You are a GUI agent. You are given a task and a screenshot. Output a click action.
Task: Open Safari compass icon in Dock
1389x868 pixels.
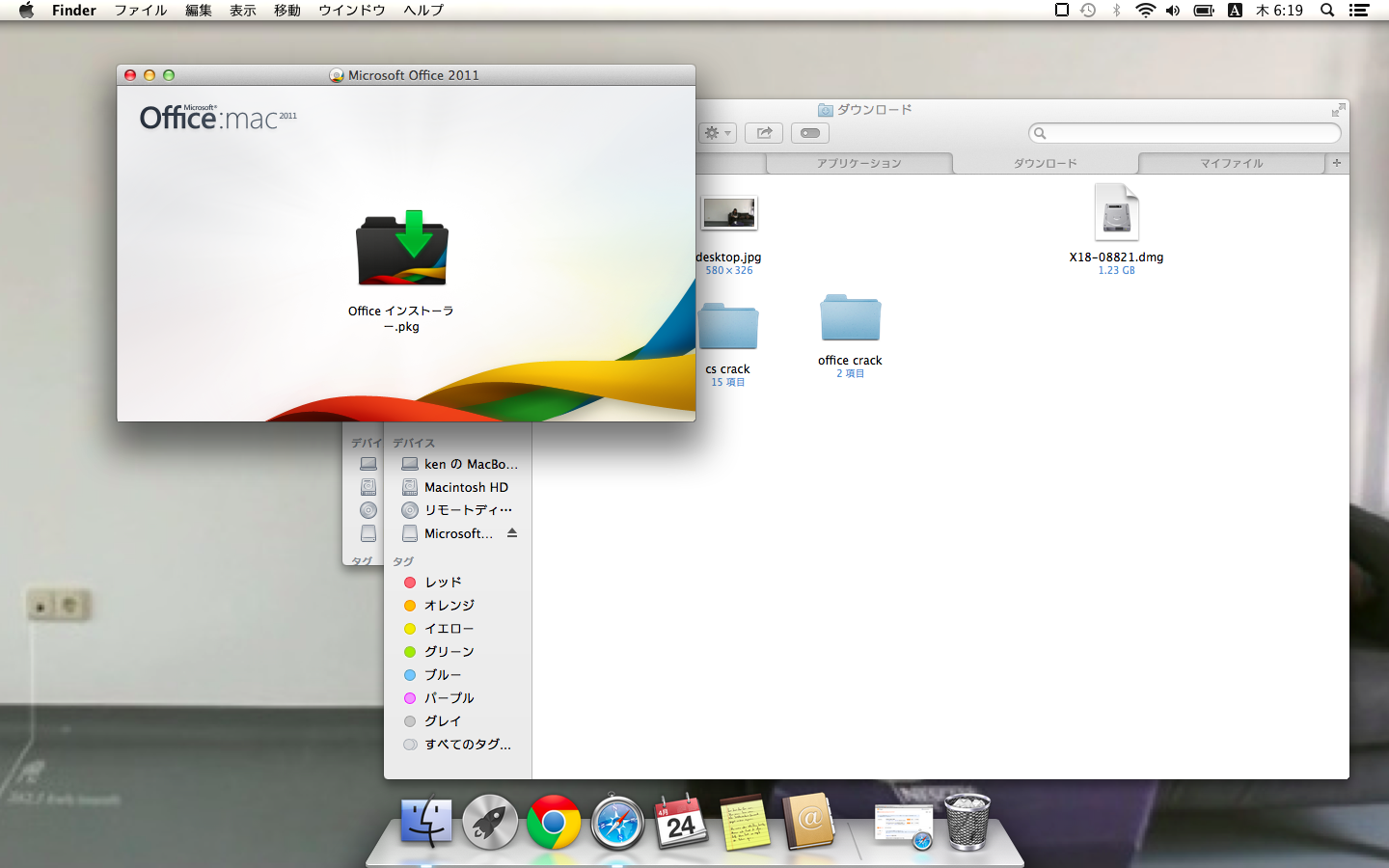(x=617, y=822)
